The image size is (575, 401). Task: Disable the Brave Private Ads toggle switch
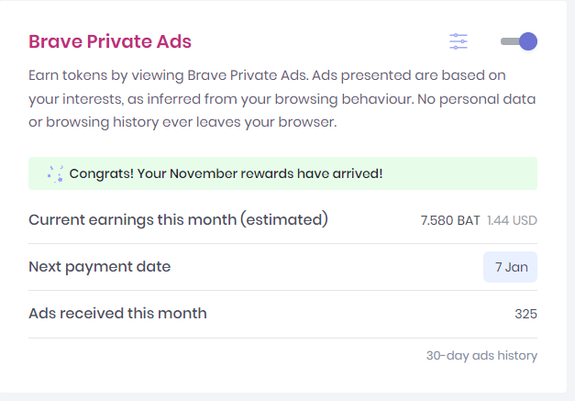click(x=519, y=41)
